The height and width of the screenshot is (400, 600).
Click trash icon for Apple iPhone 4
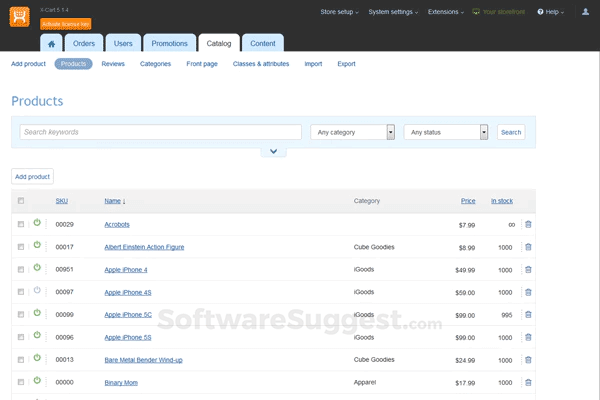(528, 269)
